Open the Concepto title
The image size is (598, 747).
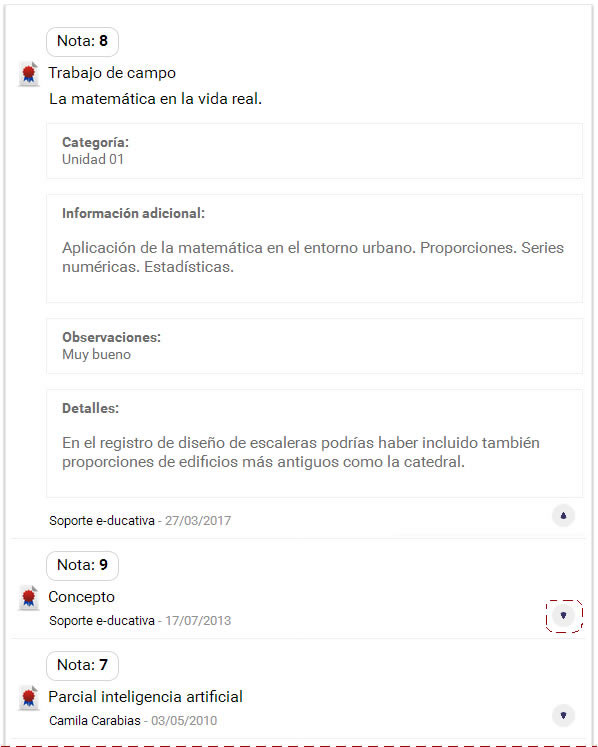pos(81,597)
